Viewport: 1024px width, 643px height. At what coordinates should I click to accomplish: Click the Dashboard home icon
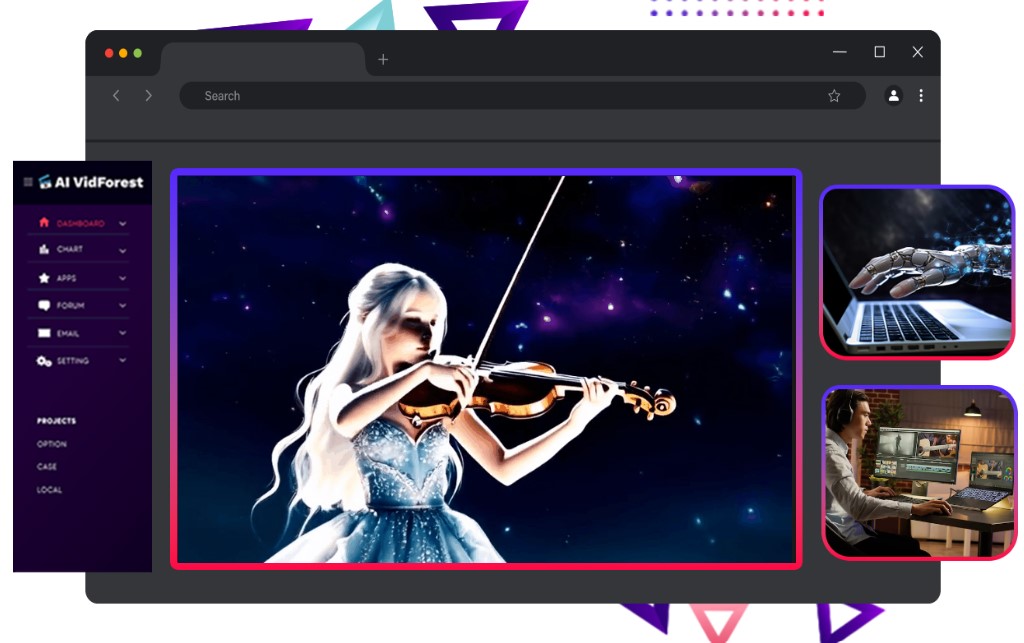(44, 223)
